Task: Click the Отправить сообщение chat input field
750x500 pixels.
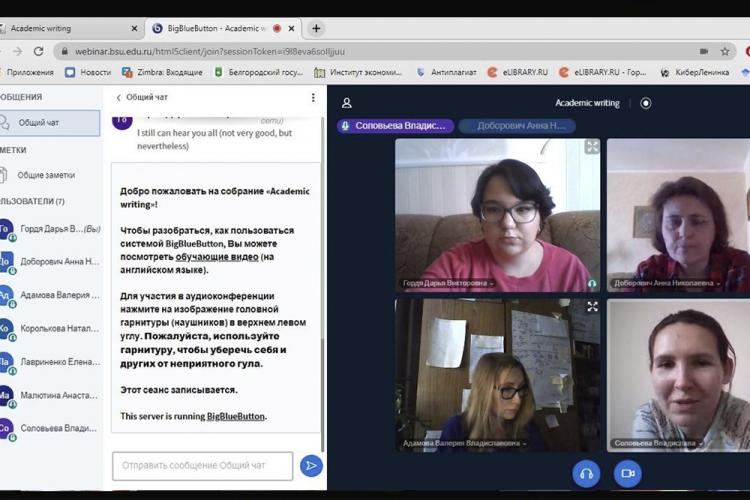Action: pyautogui.click(x=202, y=466)
